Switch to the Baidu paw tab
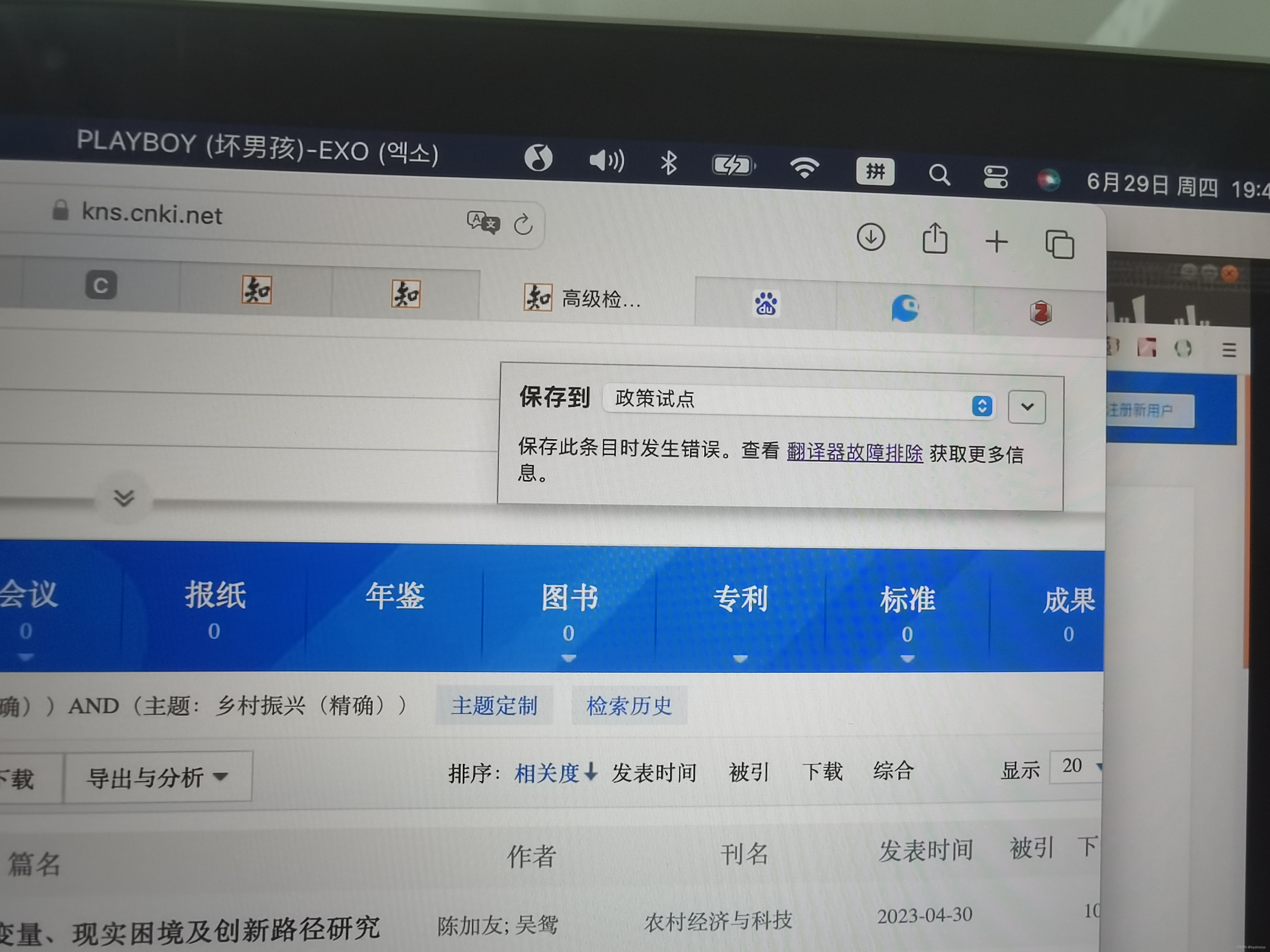1270x952 pixels. point(766,304)
